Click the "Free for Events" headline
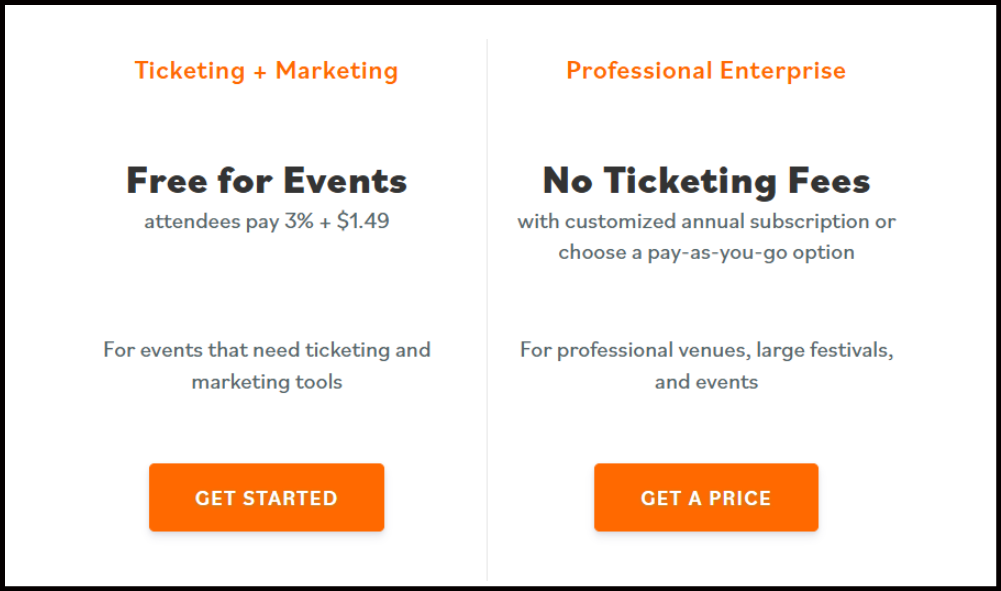 pyautogui.click(x=266, y=181)
